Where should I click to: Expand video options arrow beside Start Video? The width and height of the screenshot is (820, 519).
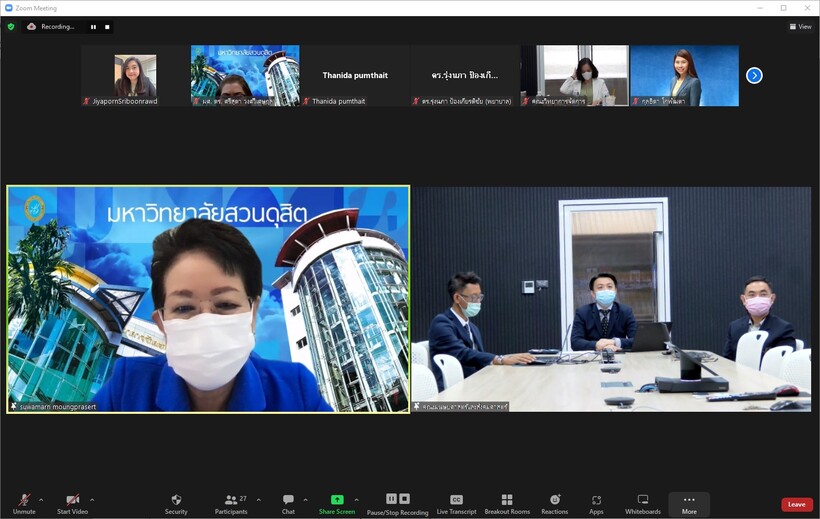tap(92, 500)
